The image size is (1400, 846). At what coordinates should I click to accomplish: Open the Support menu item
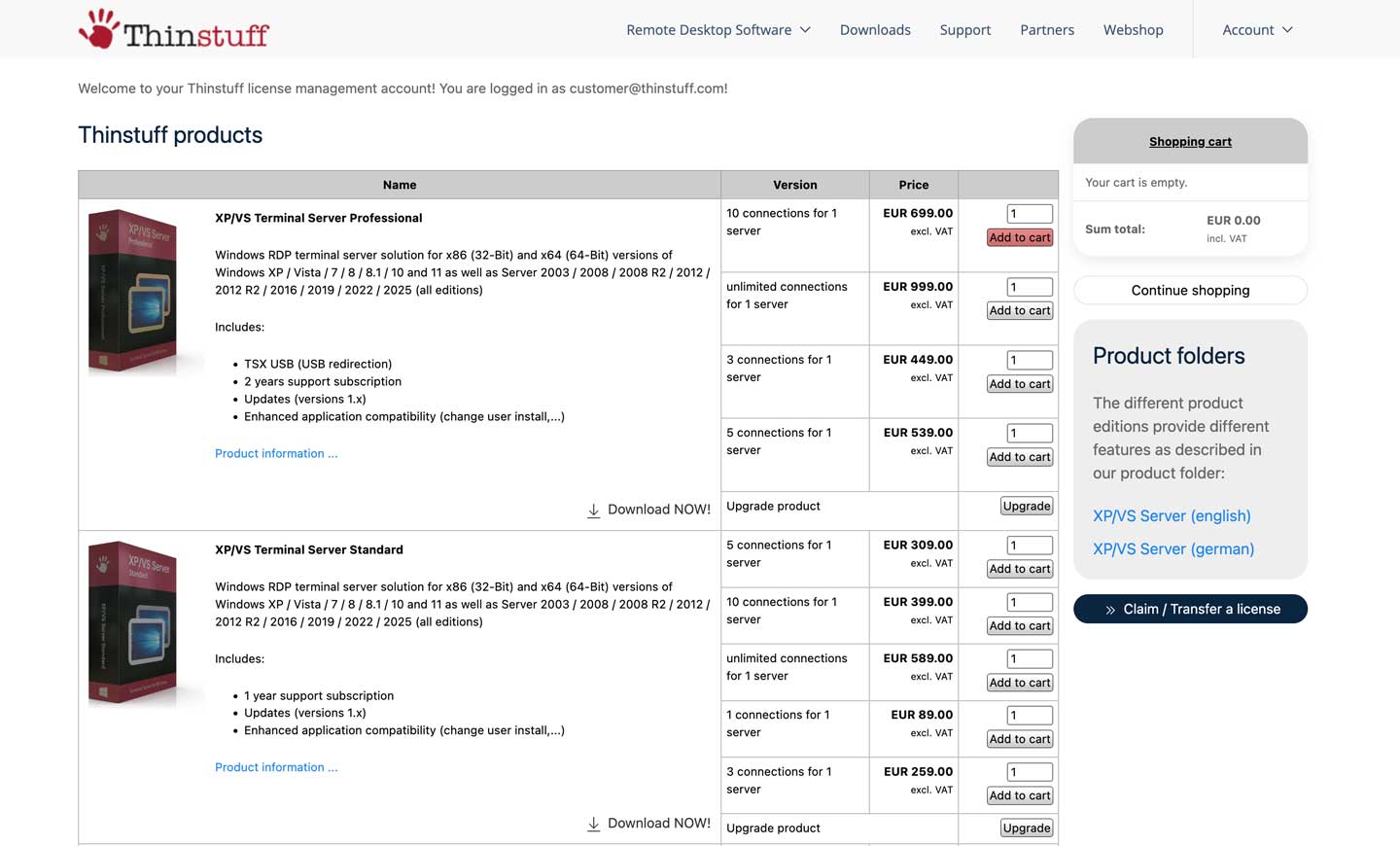click(965, 30)
